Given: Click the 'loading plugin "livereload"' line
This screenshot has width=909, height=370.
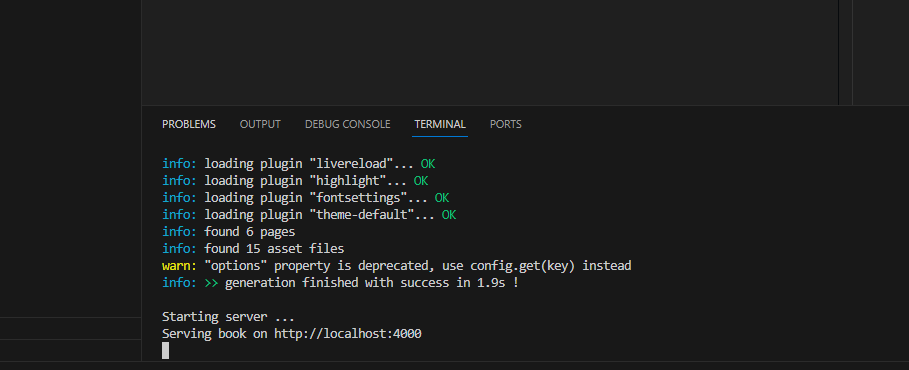Looking at the screenshot, I should point(299,164).
